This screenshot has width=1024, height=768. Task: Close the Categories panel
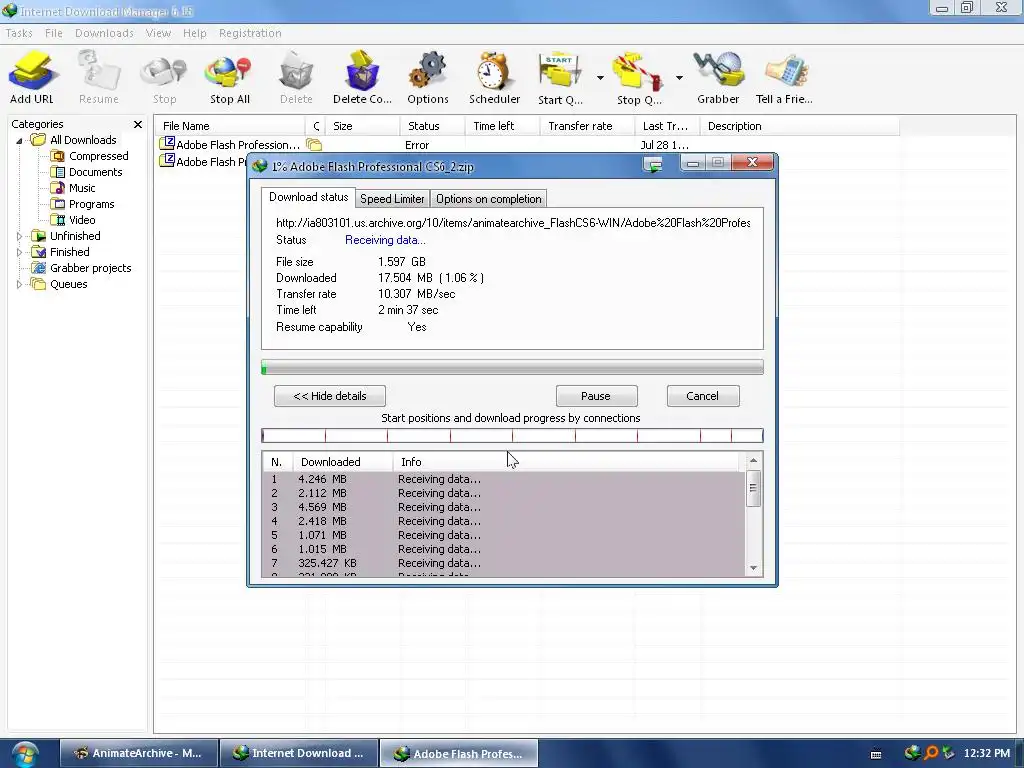138,124
